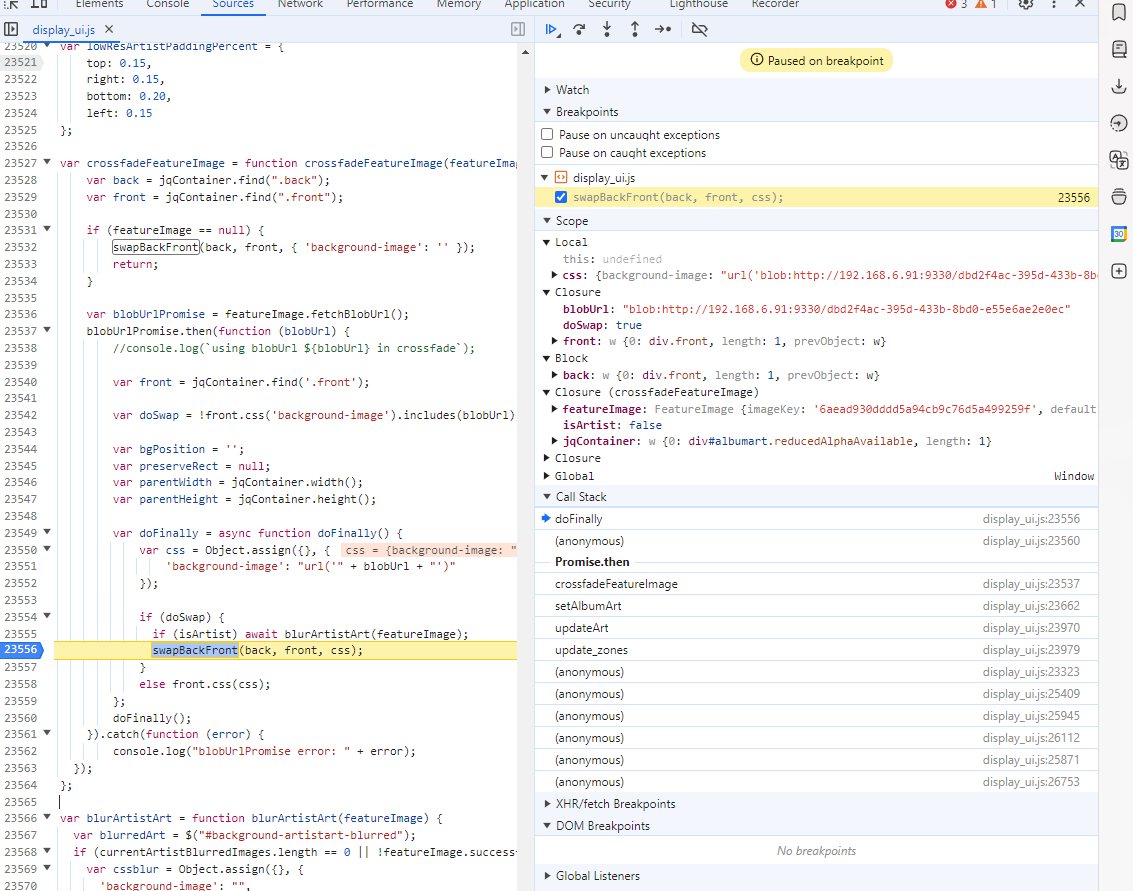Click line number 23542 in gutter
Screen dimensions: 1133x891
coord(20,416)
